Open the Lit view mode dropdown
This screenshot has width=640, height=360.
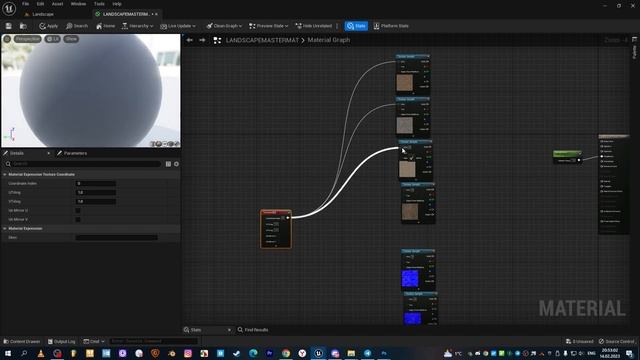click(x=53, y=39)
